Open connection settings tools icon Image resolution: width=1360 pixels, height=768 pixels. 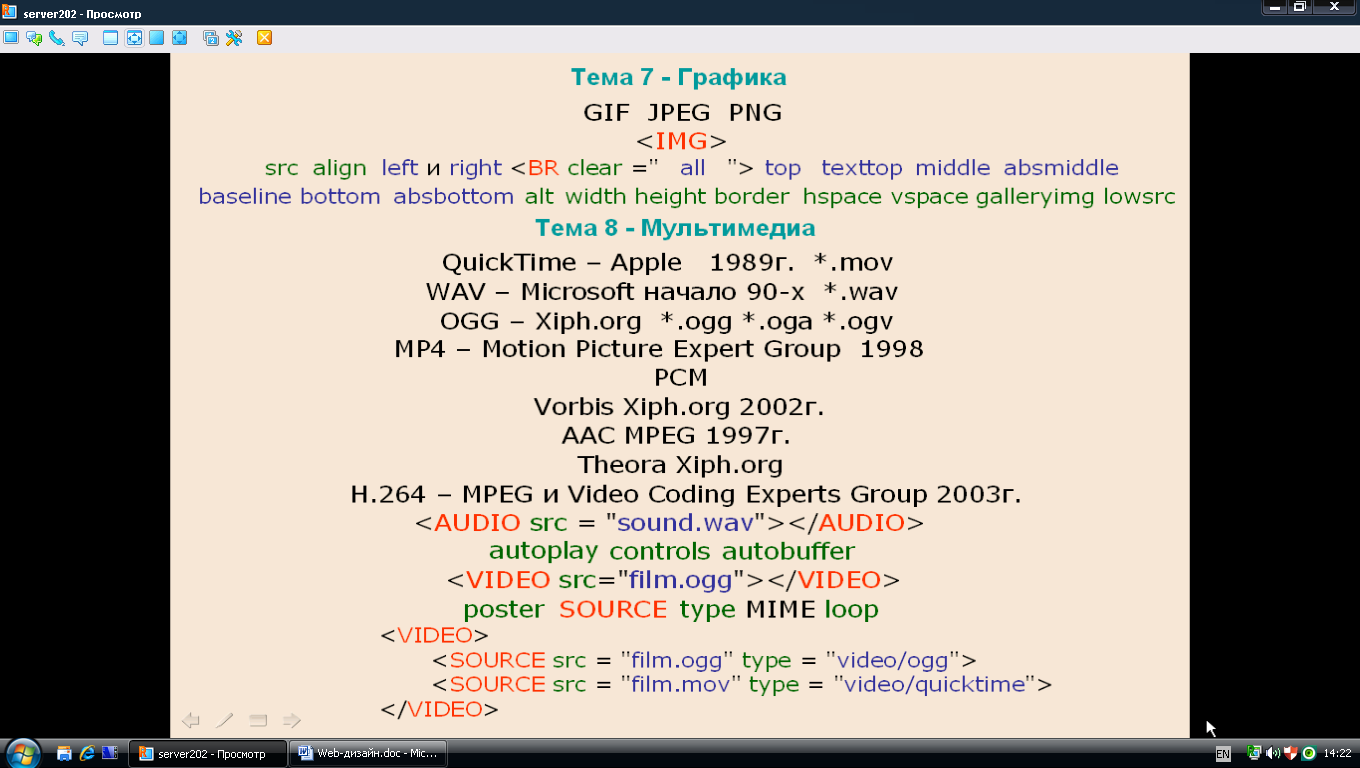234,38
